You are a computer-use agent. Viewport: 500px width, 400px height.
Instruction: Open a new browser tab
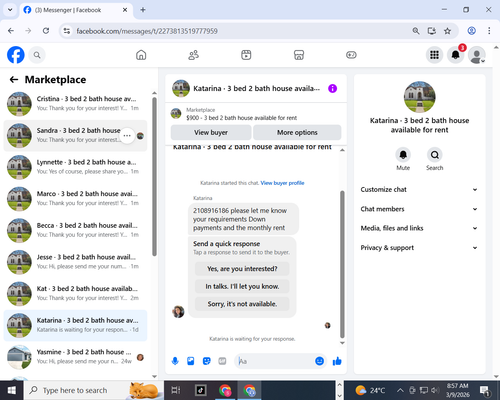coord(143,10)
